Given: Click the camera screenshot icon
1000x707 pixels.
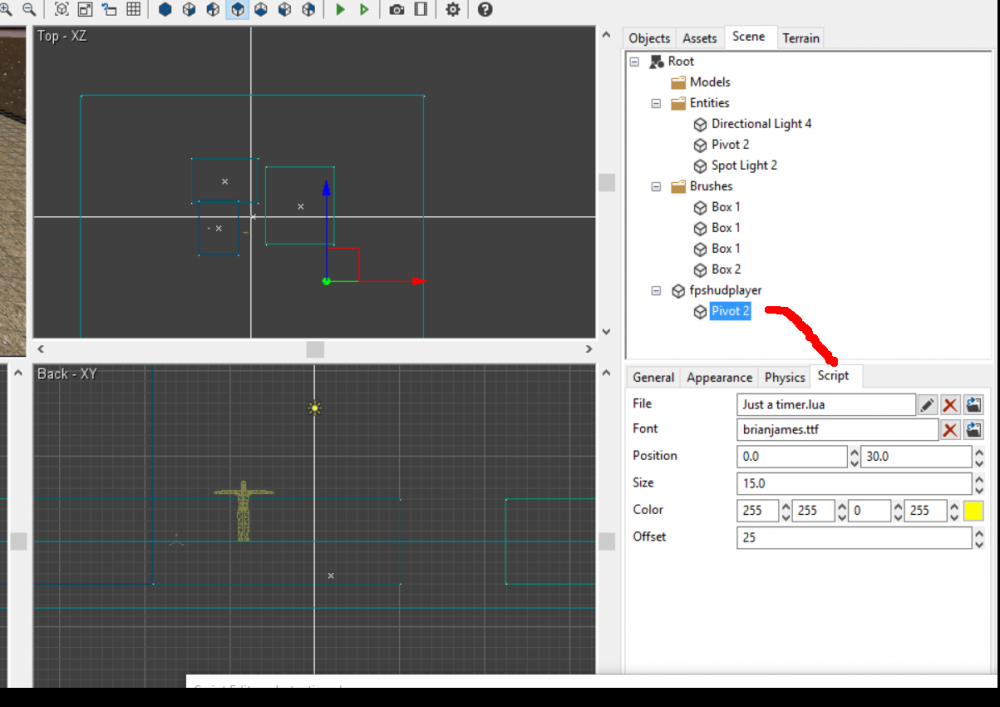Looking at the screenshot, I should [x=397, y=9].
